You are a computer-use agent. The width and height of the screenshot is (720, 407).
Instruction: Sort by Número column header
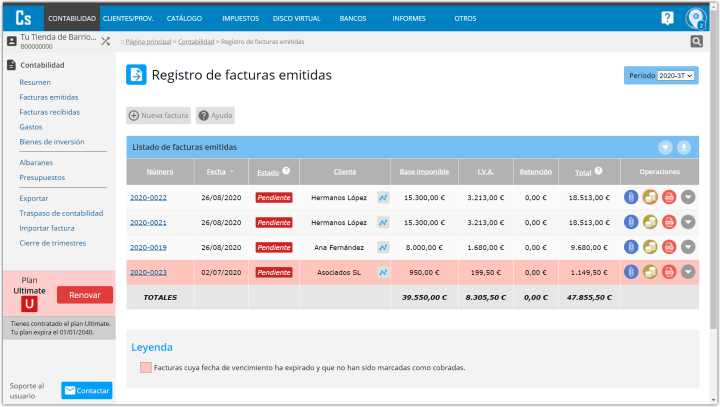click(x=160, y=172)
